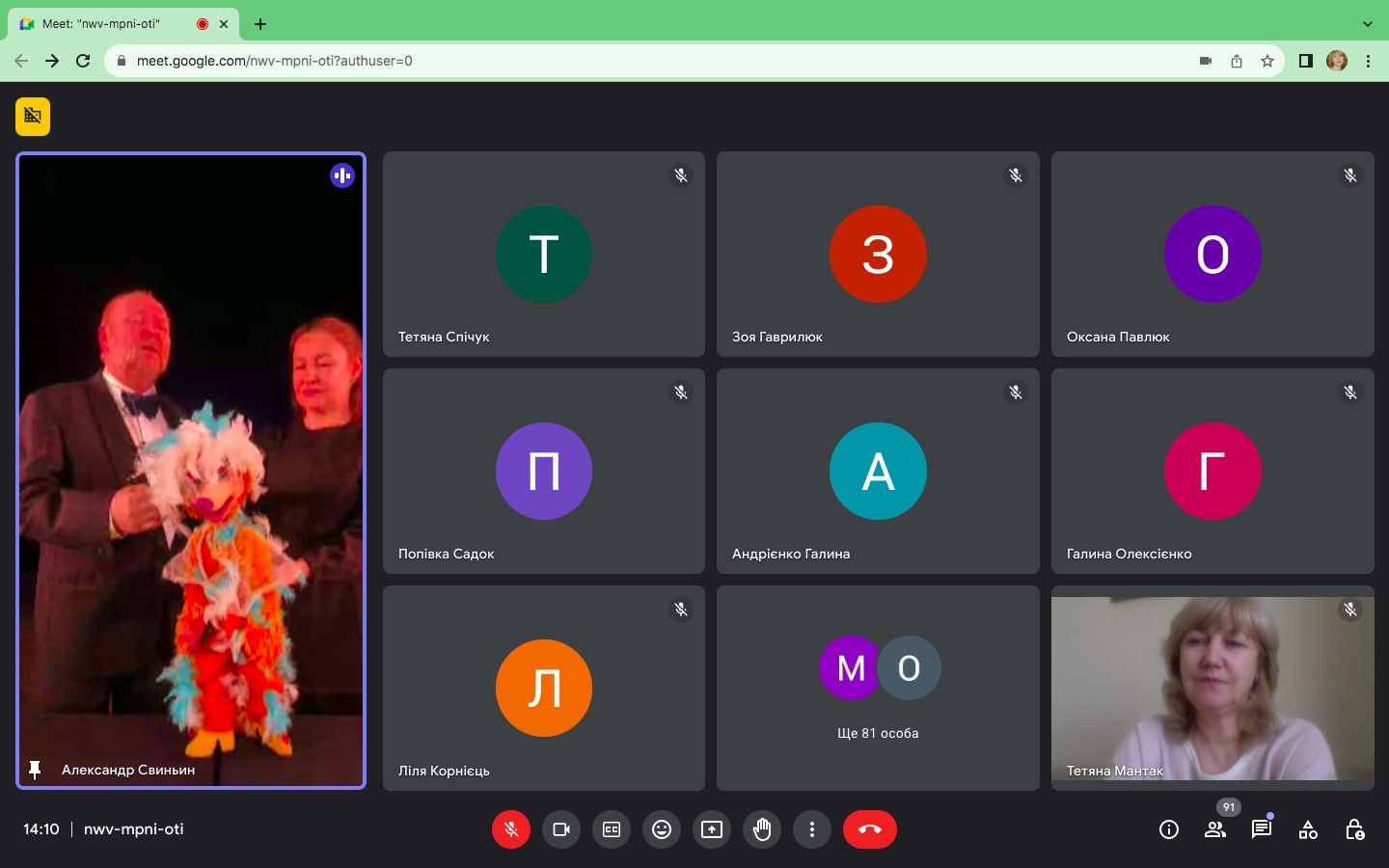Go back in browser
The width and height of the screenshot is (1389, 868).
pyautogui.click(x=21, y=61)
